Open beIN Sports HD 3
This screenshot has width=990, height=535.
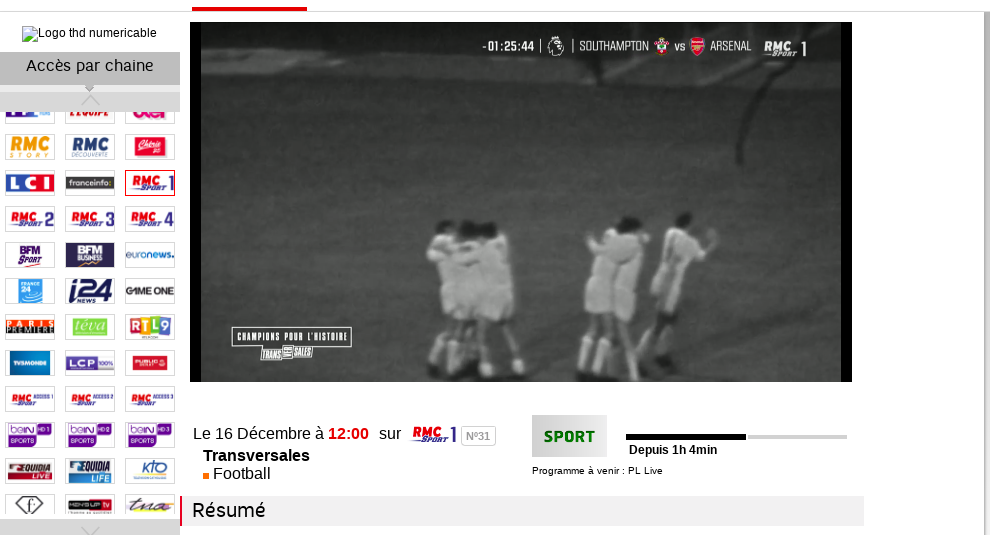coord(150,435)
